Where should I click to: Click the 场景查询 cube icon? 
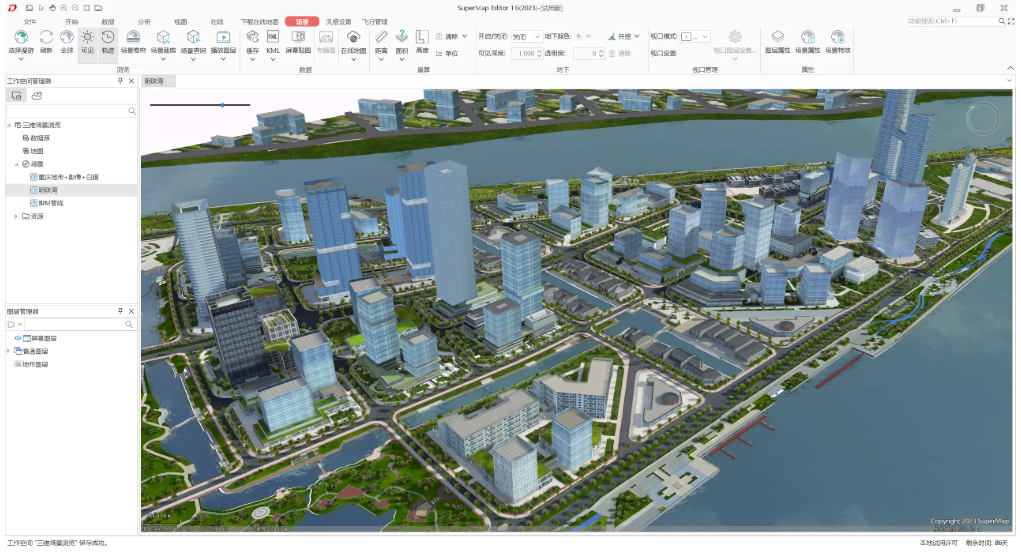point(193,37)
